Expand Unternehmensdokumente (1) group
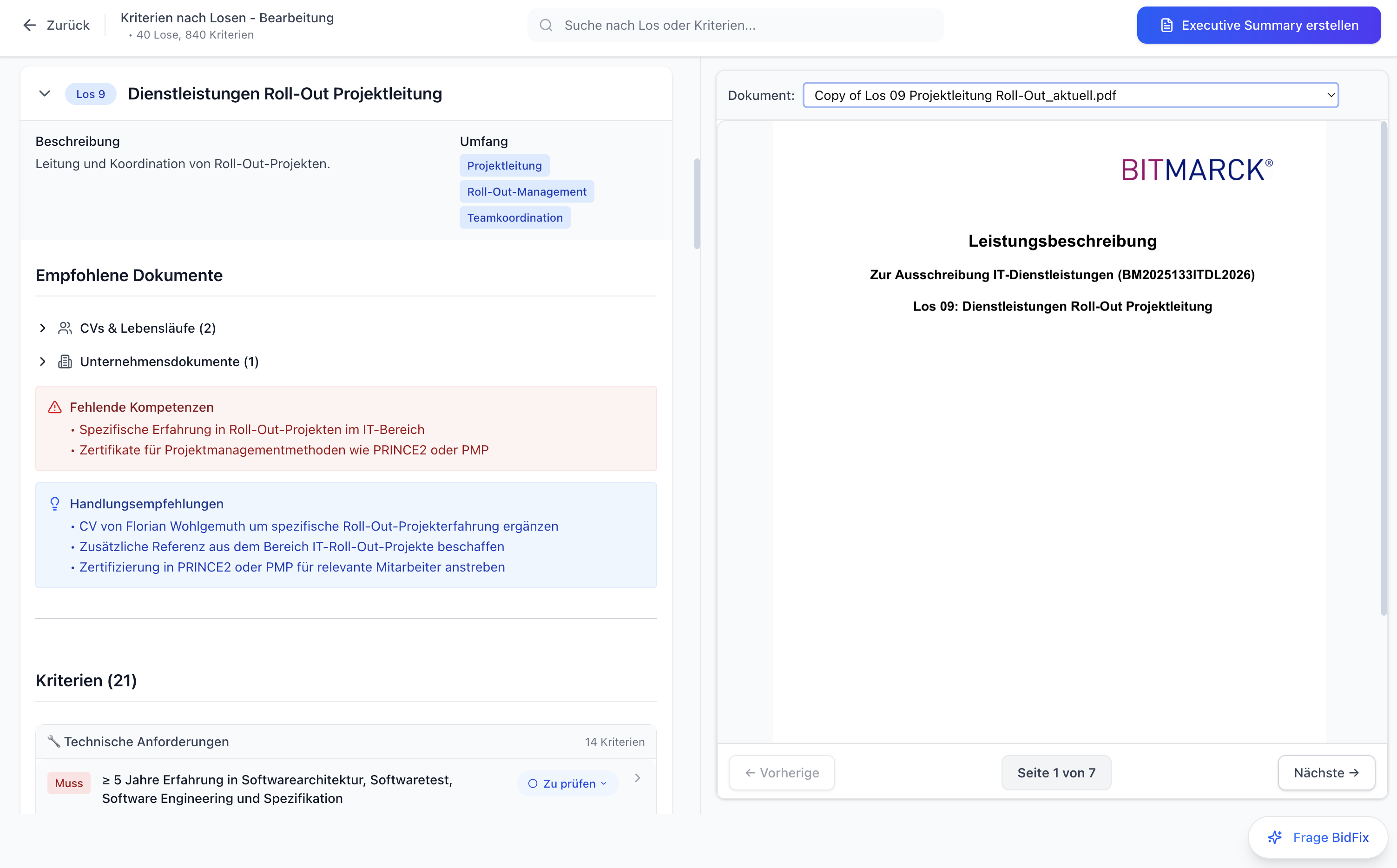The image size is (1397, 868). click(42, 362)
